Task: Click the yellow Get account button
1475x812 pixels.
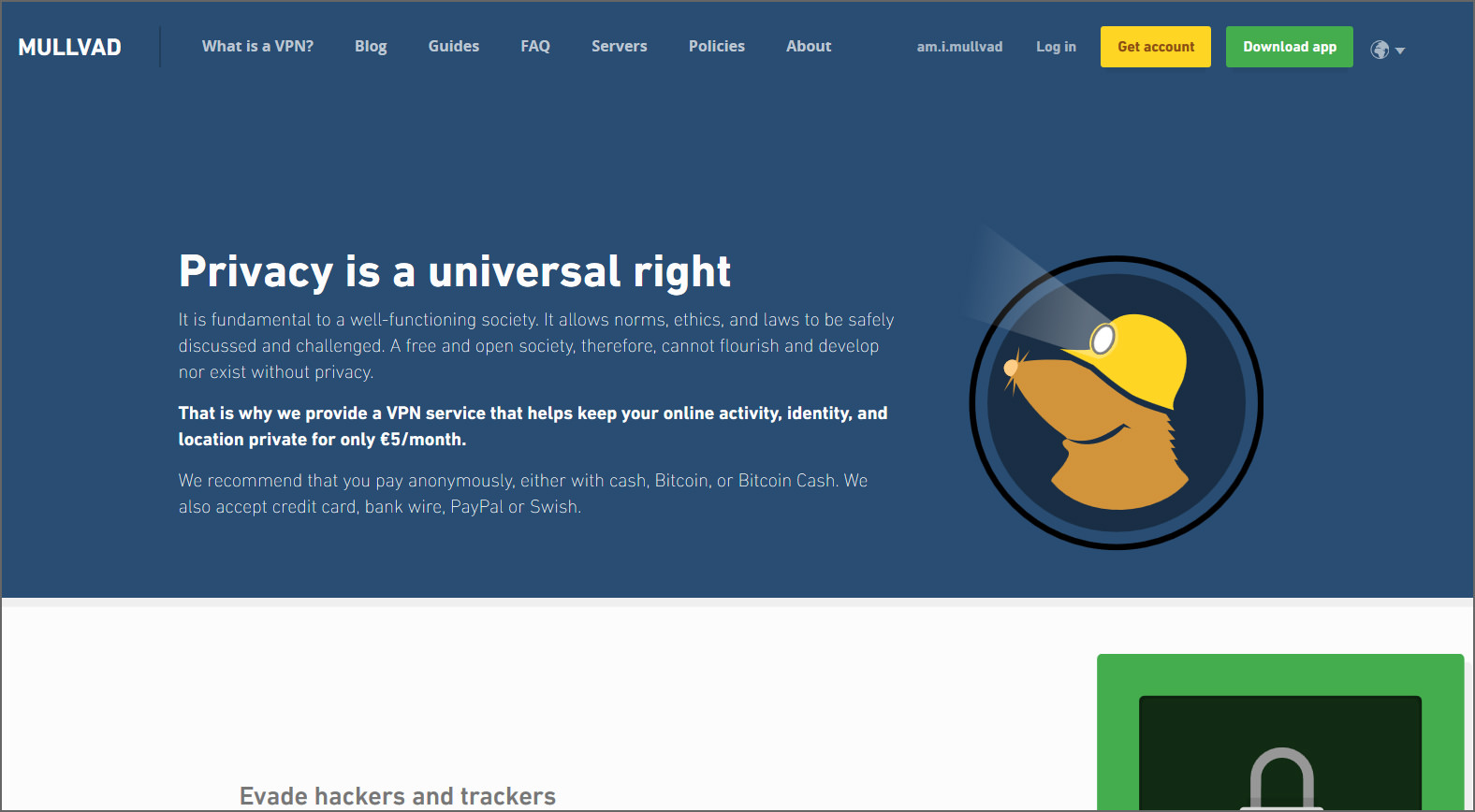Action: coord(1156,47)
